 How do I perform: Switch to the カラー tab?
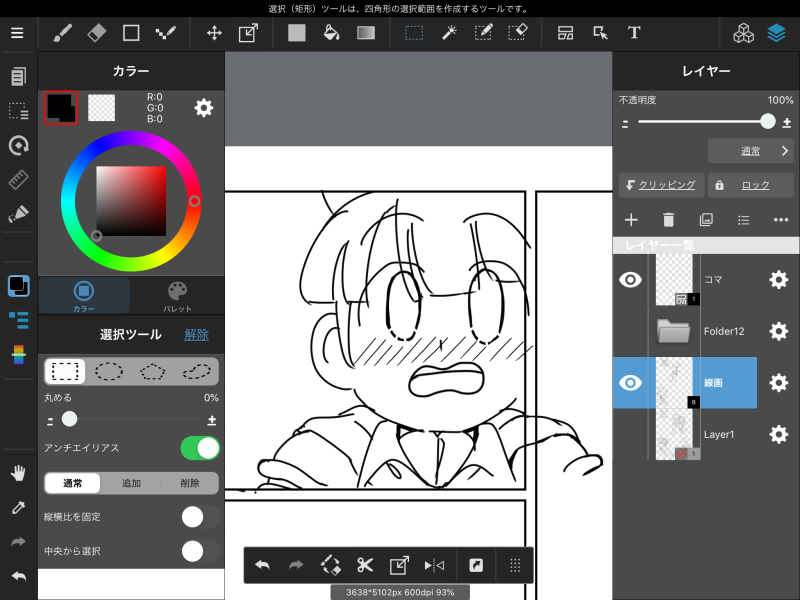[x=84, y=295]
